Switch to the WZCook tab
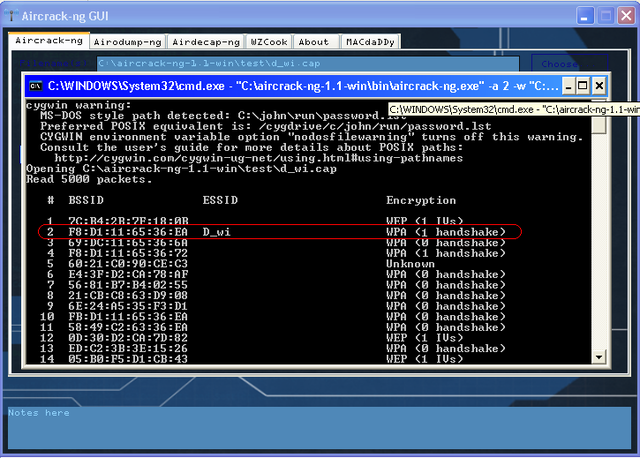 coord(269,42)
